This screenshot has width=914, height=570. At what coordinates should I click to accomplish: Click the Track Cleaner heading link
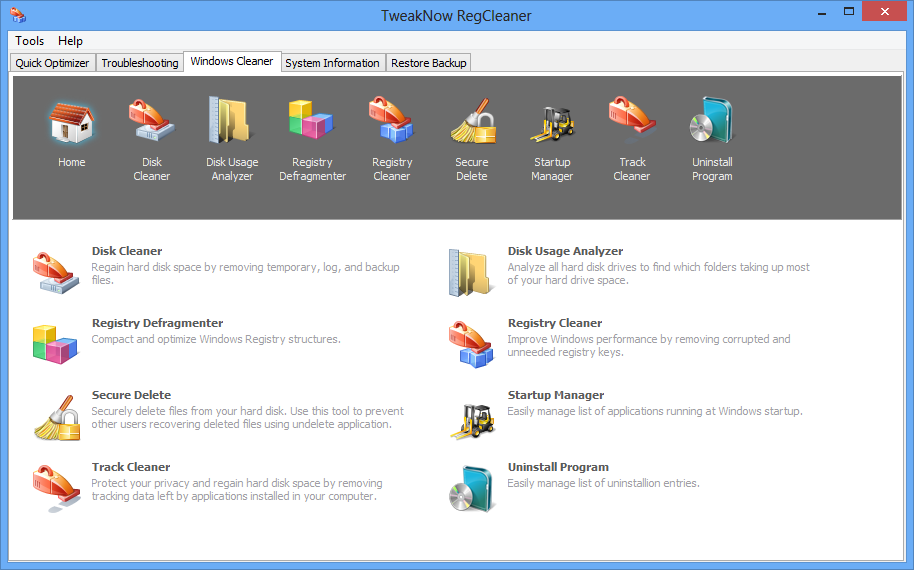pos(131,467)
